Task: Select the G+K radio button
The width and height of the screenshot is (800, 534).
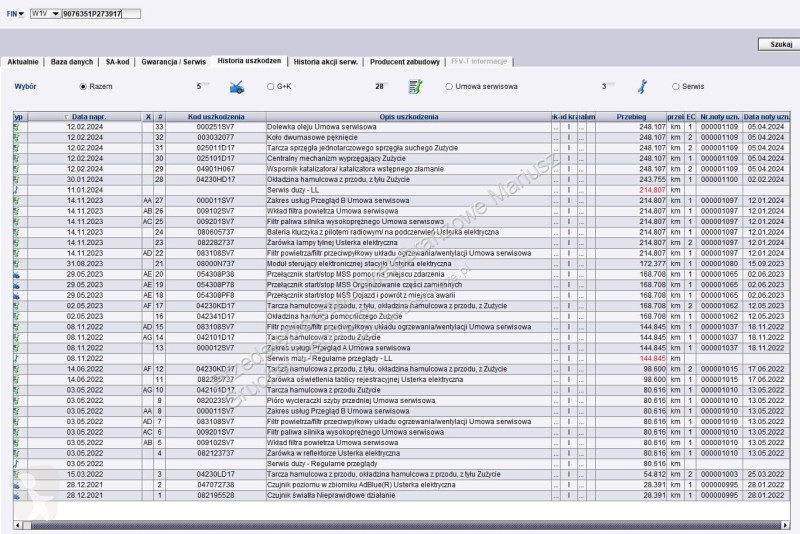Action: pos(270,87)
